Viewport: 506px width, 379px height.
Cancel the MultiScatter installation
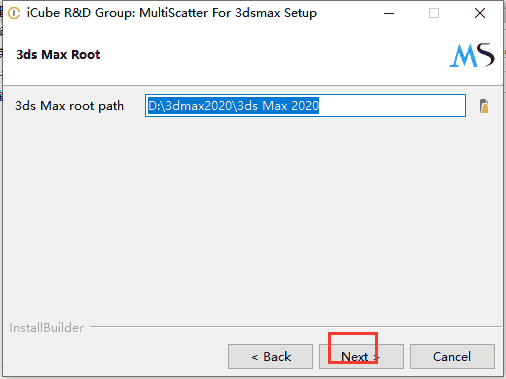[x=452, y=357]
